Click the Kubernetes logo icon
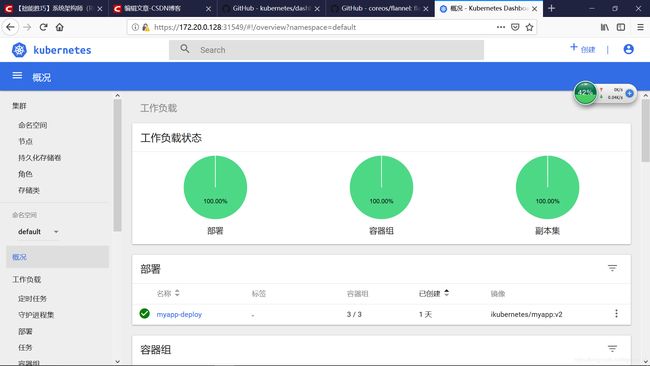This screenshot has height=366, width=650. coord(19,50)
